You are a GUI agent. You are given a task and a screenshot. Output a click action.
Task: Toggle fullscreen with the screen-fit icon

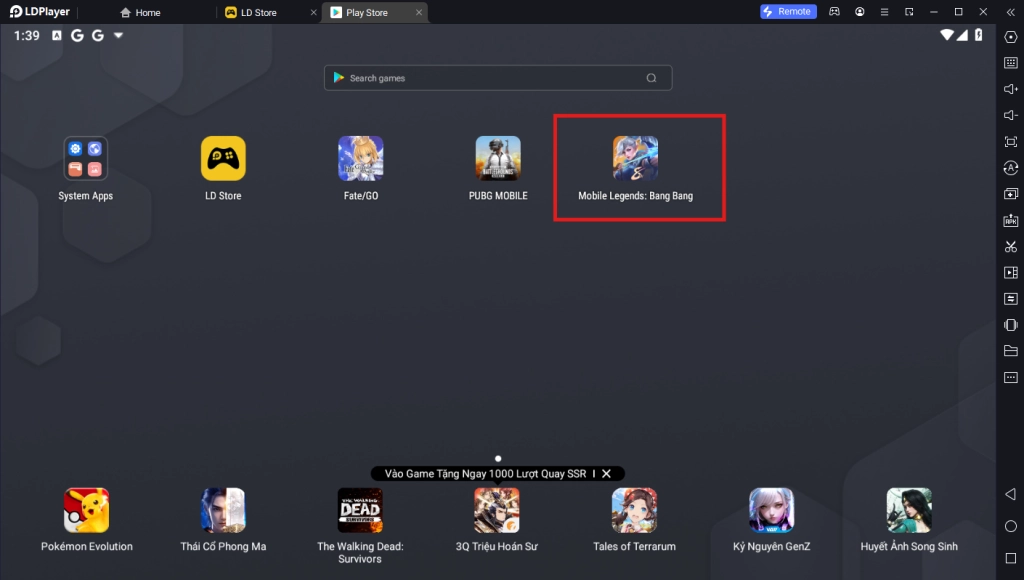1010,141
